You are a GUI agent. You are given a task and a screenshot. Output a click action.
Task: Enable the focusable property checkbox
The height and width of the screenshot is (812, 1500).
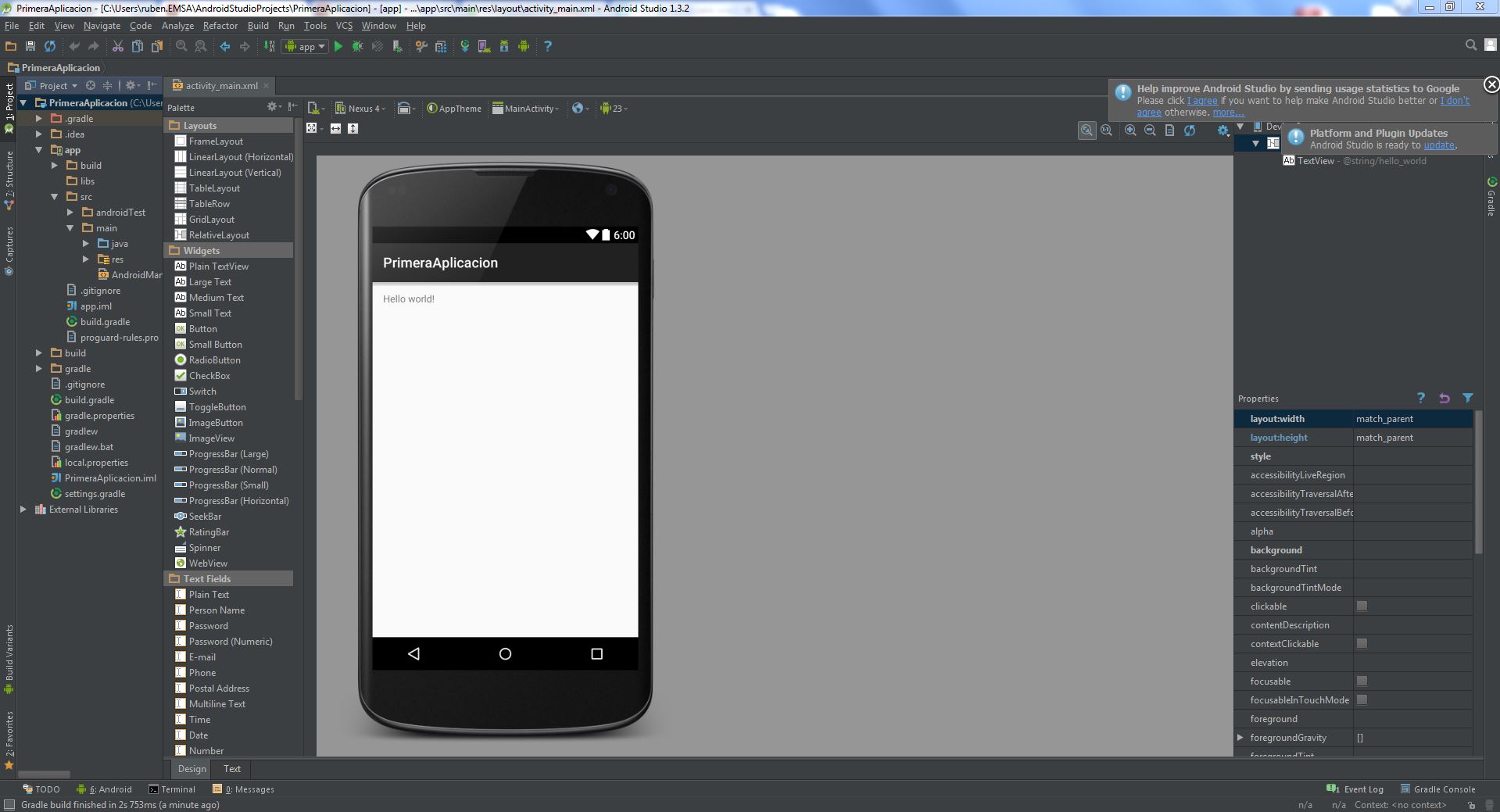coord(1362,681)
